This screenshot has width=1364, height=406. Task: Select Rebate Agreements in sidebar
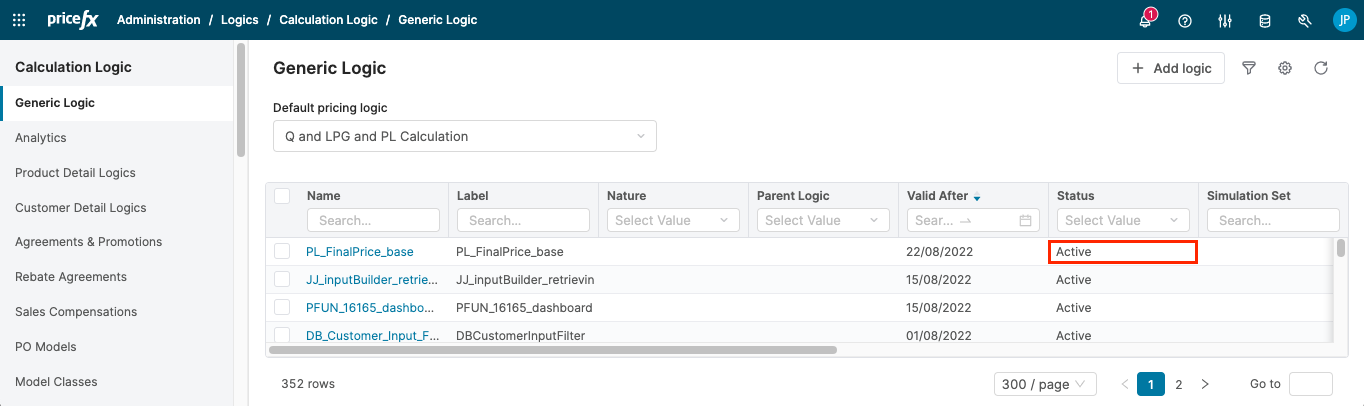click(x=71, y=277)
